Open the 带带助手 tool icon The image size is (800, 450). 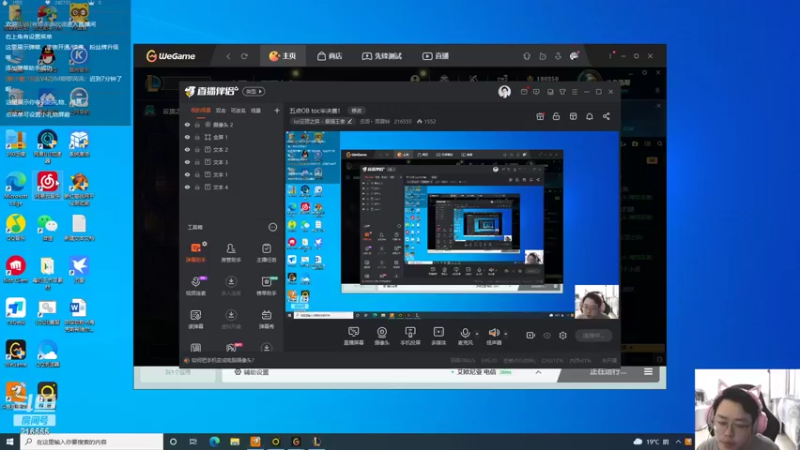pos(266,286)
